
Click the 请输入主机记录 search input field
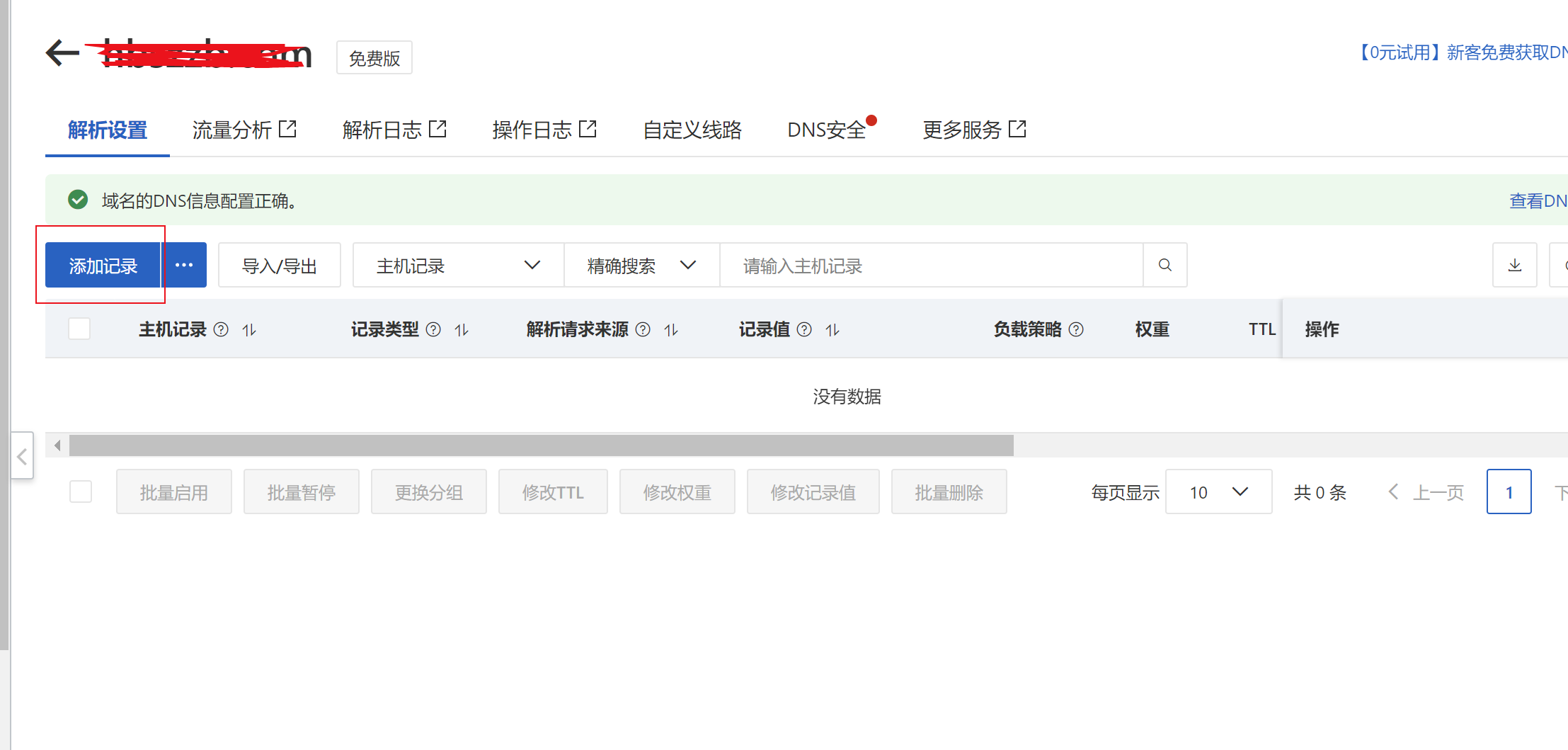930,266
